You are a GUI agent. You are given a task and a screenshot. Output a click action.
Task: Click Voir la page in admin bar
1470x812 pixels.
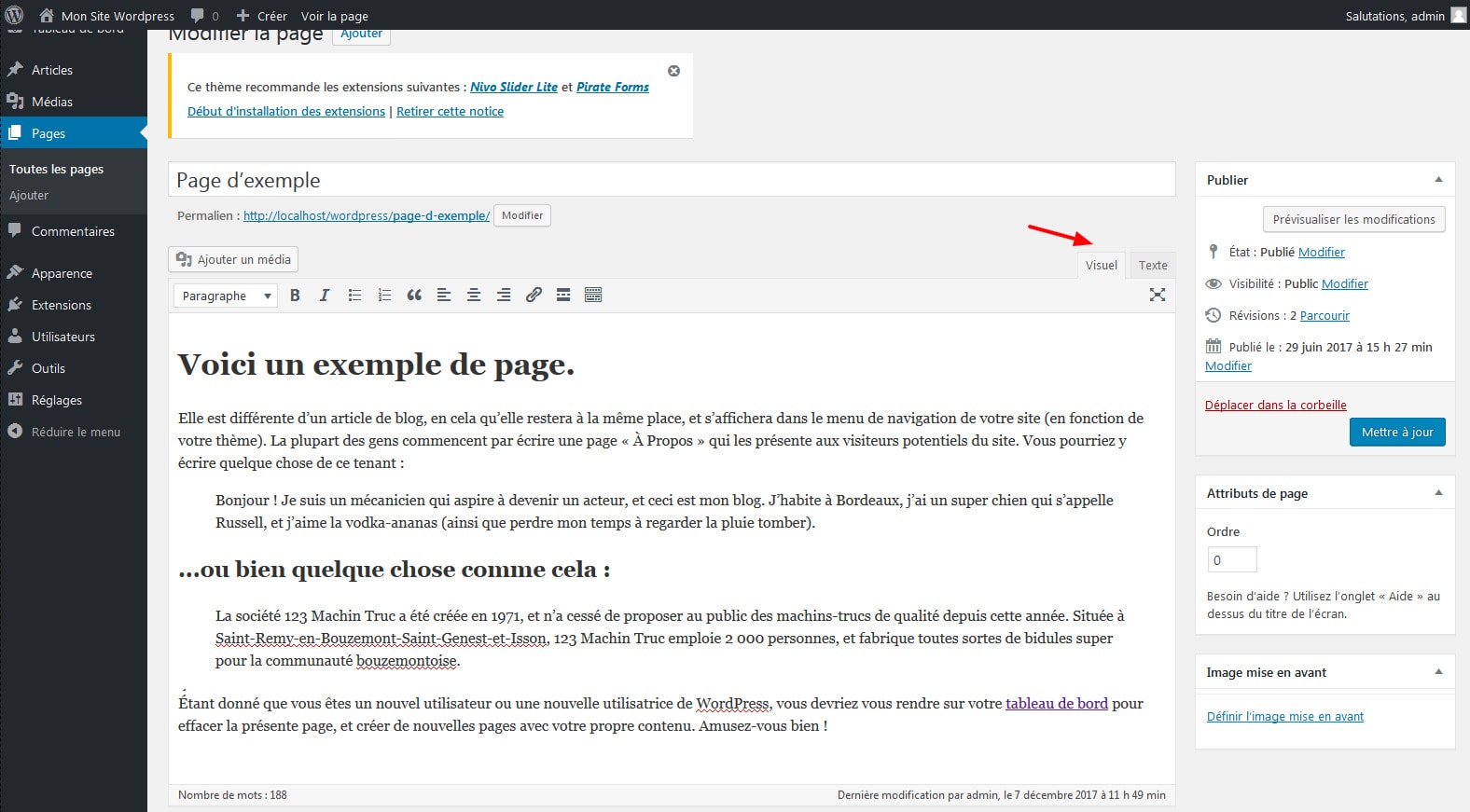click(334, 16)
